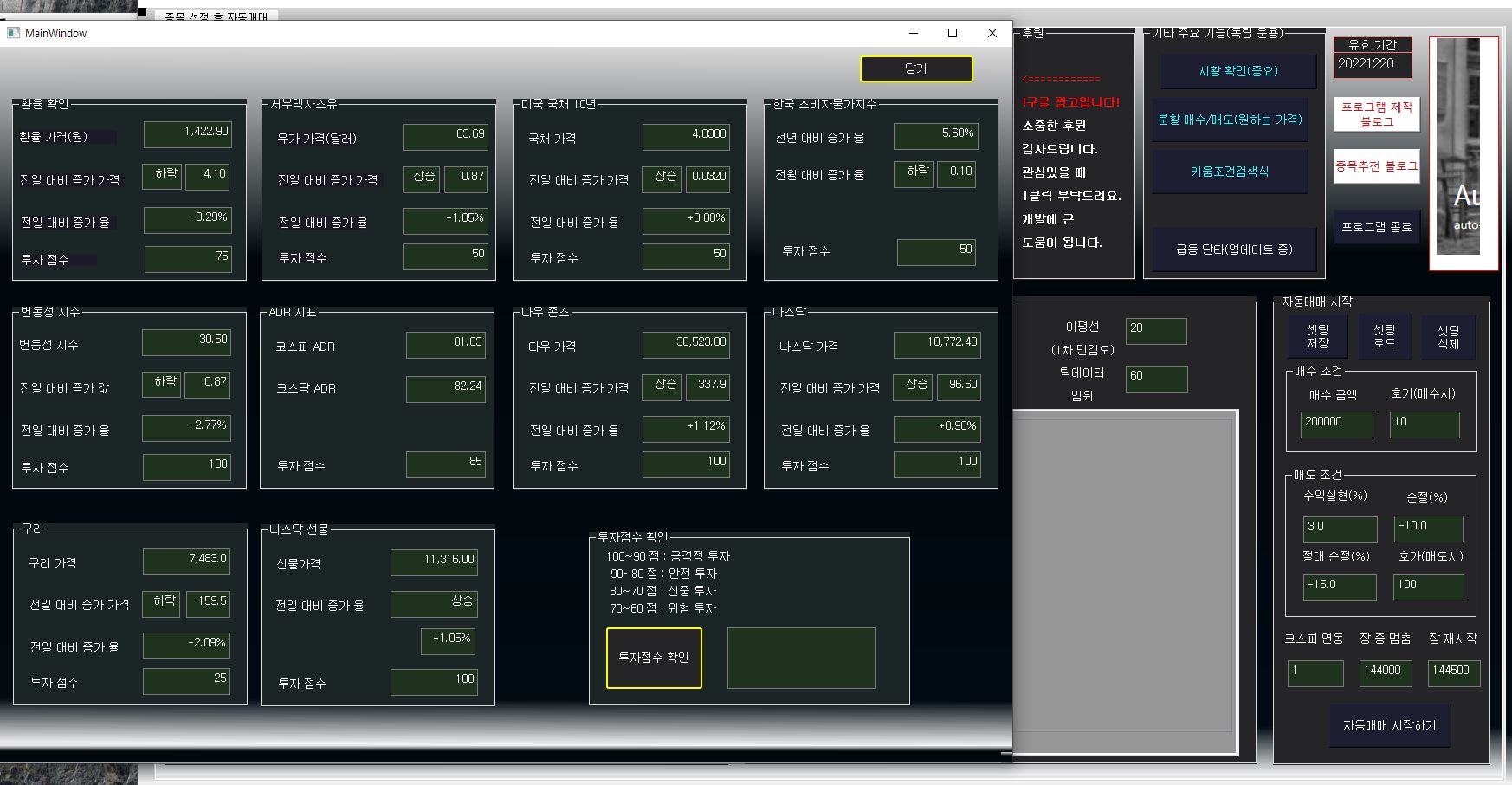Click the 환율 하락 direction box

click(162, 177)
